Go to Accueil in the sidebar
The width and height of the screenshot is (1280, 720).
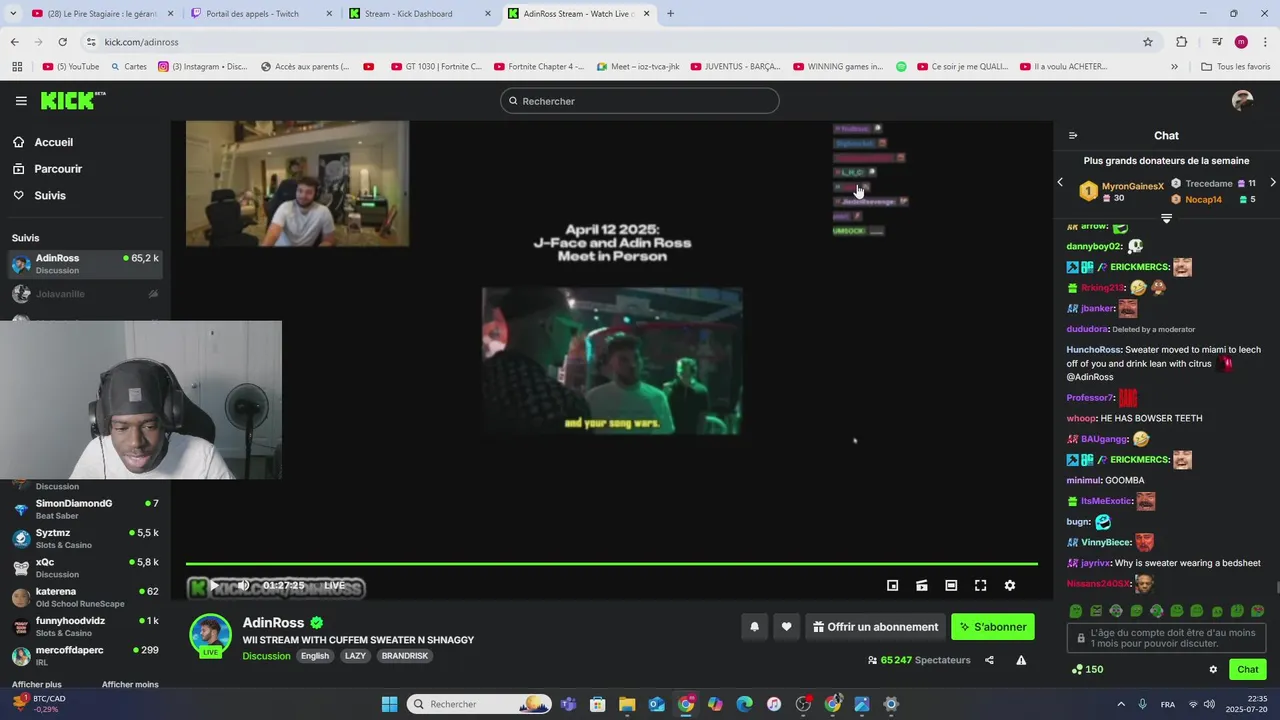coord(53,142)
